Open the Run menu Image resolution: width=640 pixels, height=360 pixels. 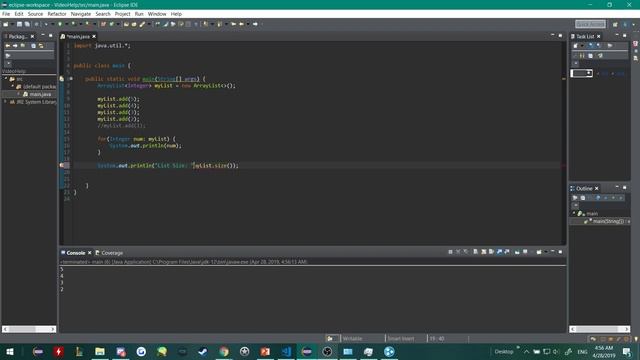(139, 14)
